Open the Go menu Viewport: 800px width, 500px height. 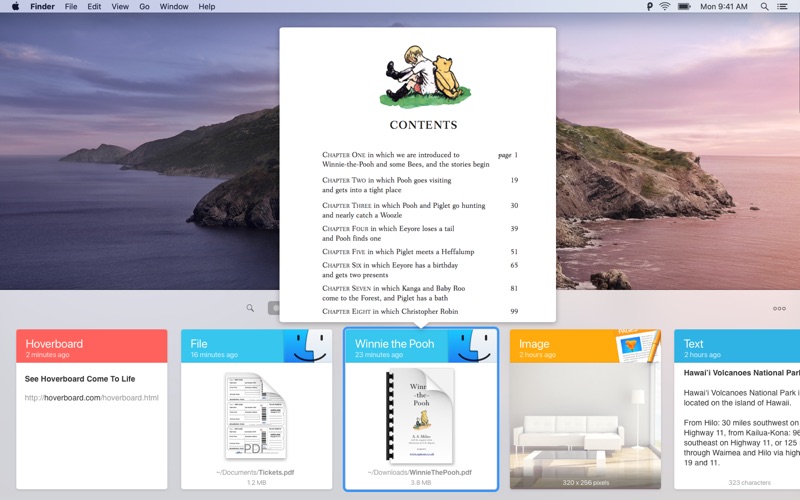(x=144, y=7)
